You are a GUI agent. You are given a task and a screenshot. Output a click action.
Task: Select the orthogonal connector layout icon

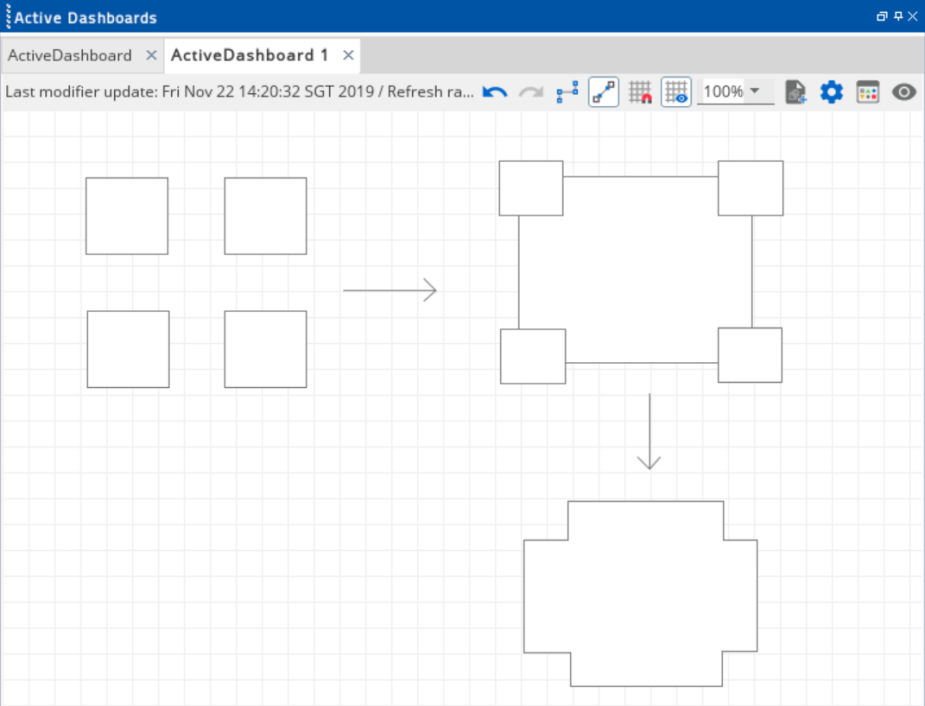(568, 92)
